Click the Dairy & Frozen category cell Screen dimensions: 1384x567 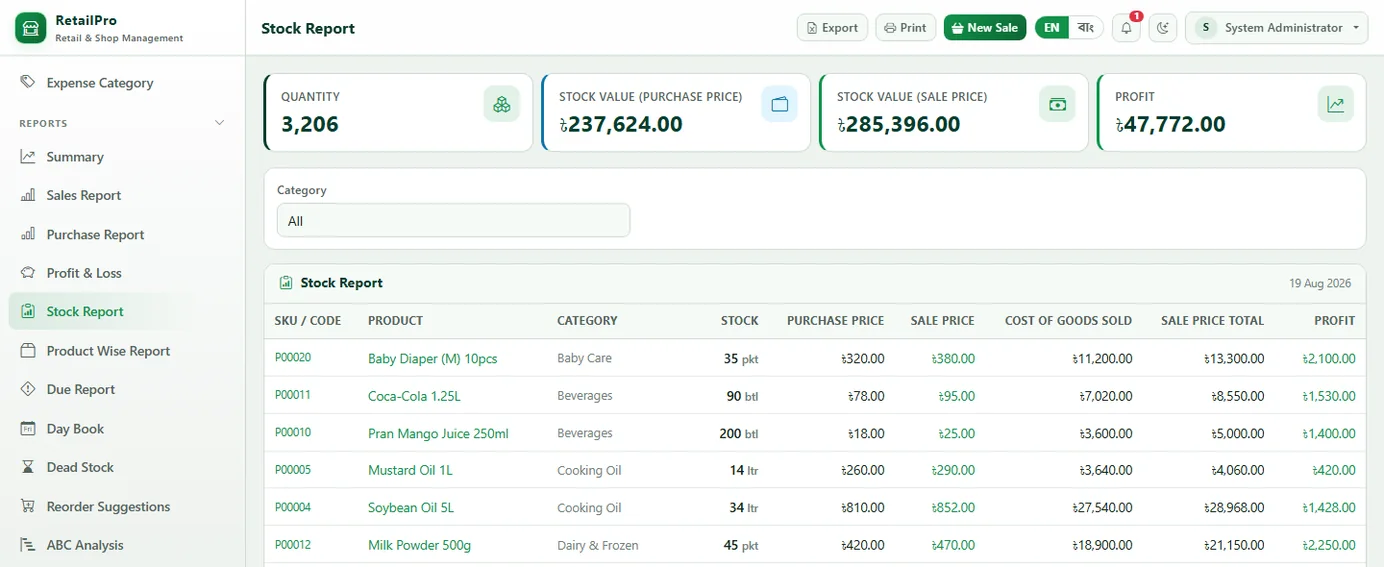[597, 545]
